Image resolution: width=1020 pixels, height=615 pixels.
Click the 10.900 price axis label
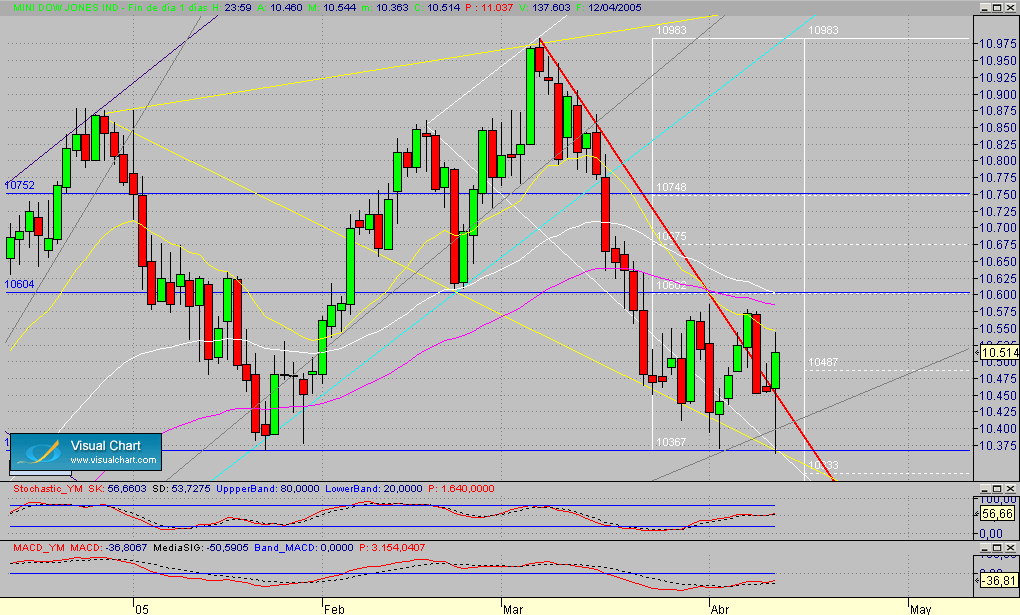(997, 94)
